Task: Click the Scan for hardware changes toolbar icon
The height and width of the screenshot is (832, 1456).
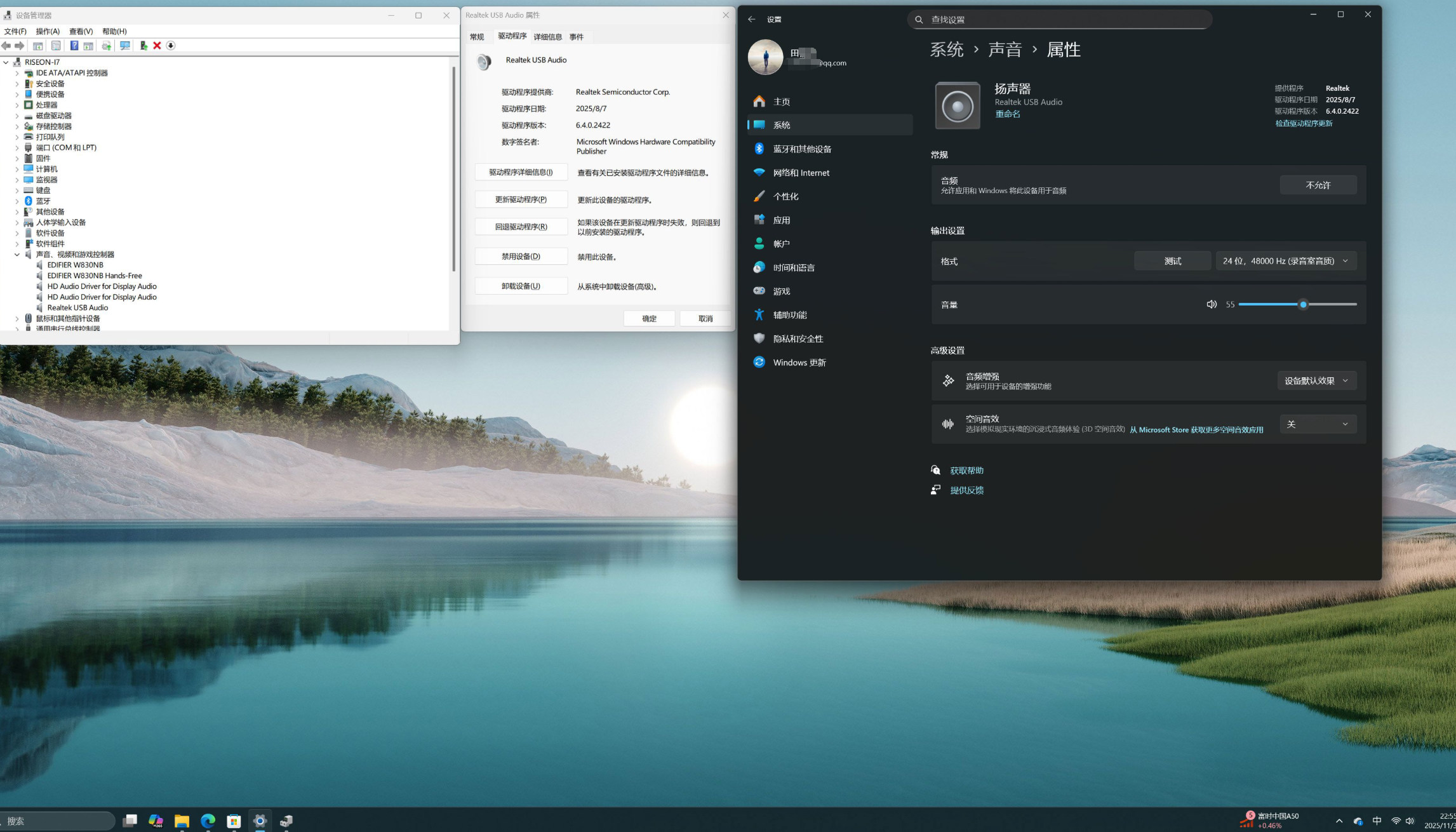Action: pyautogui.click(x=125, y=45)
